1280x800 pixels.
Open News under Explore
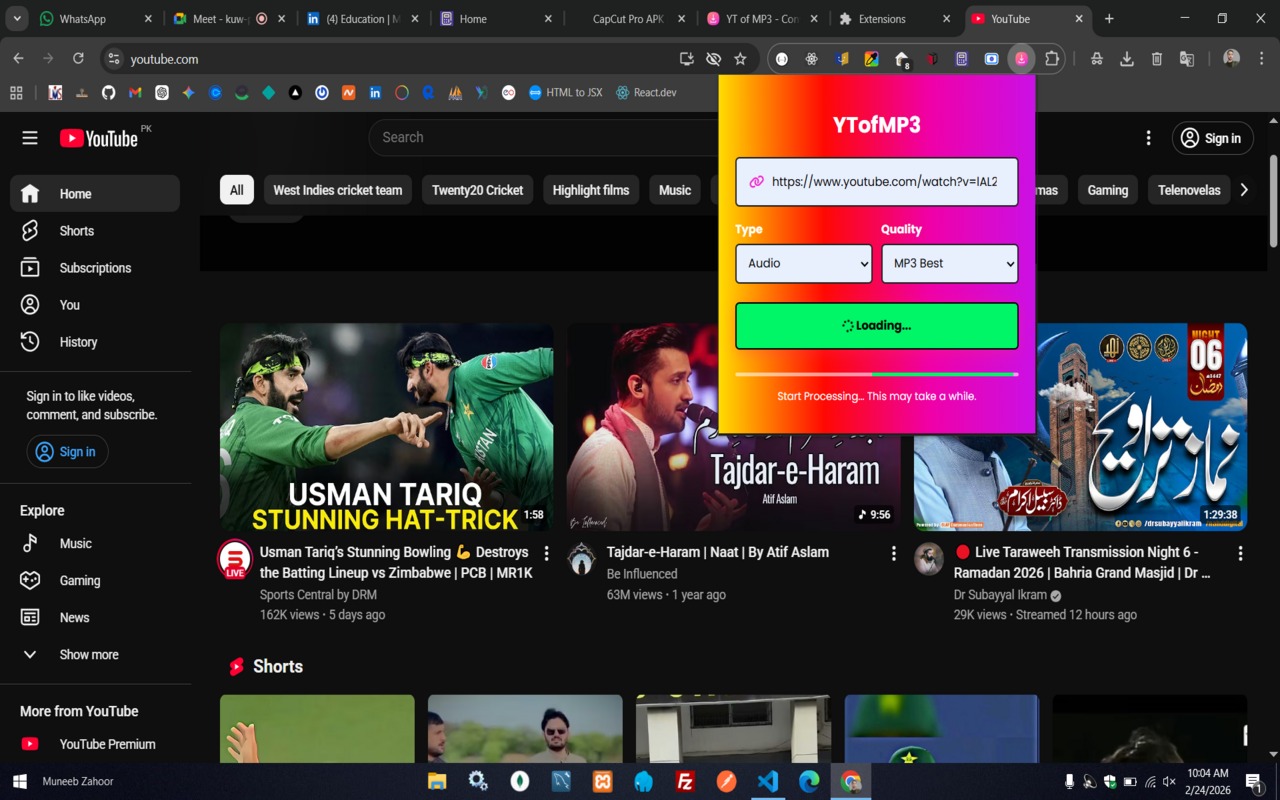coord(95,618)
